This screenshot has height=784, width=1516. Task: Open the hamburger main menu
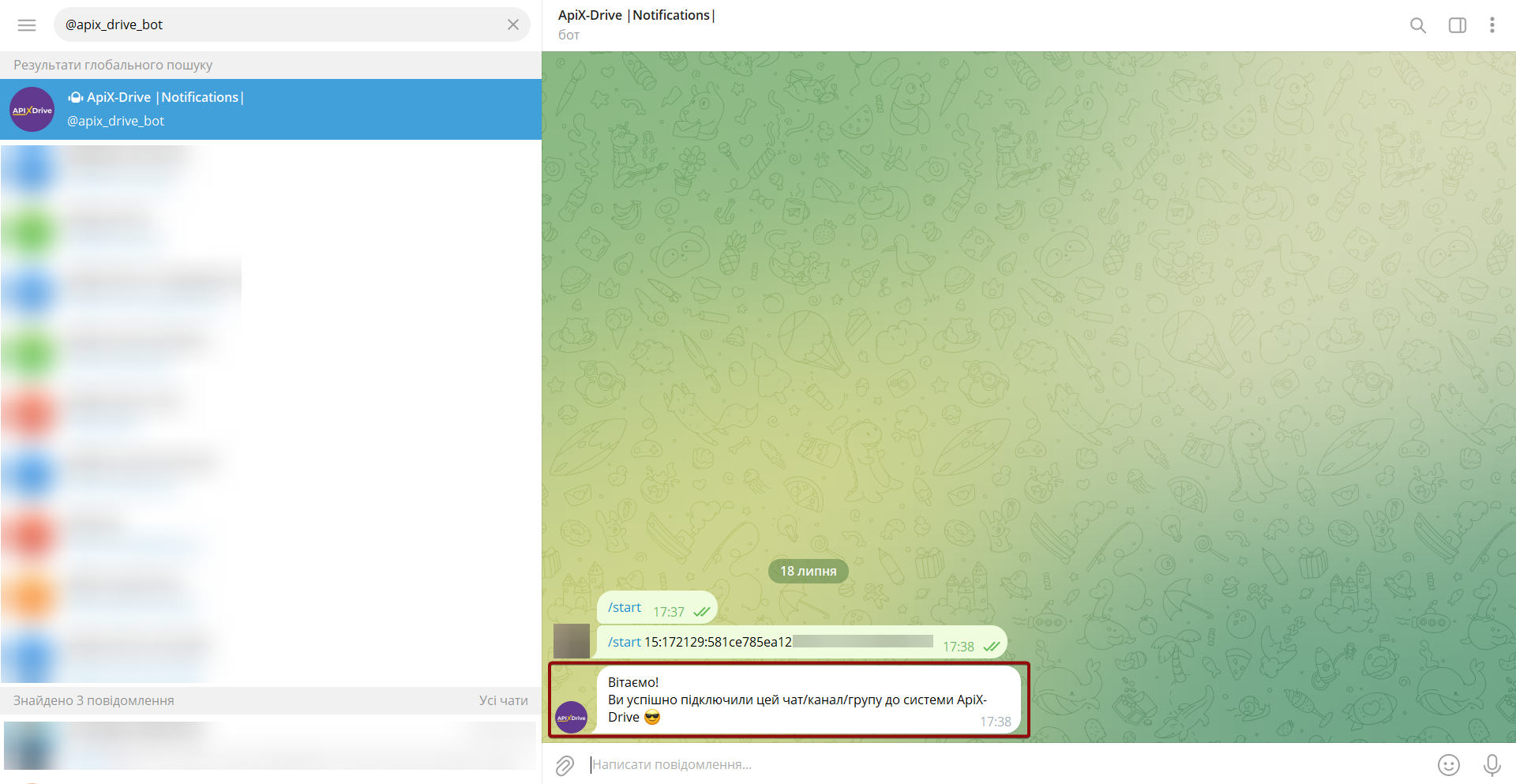[x=27, y=24]
